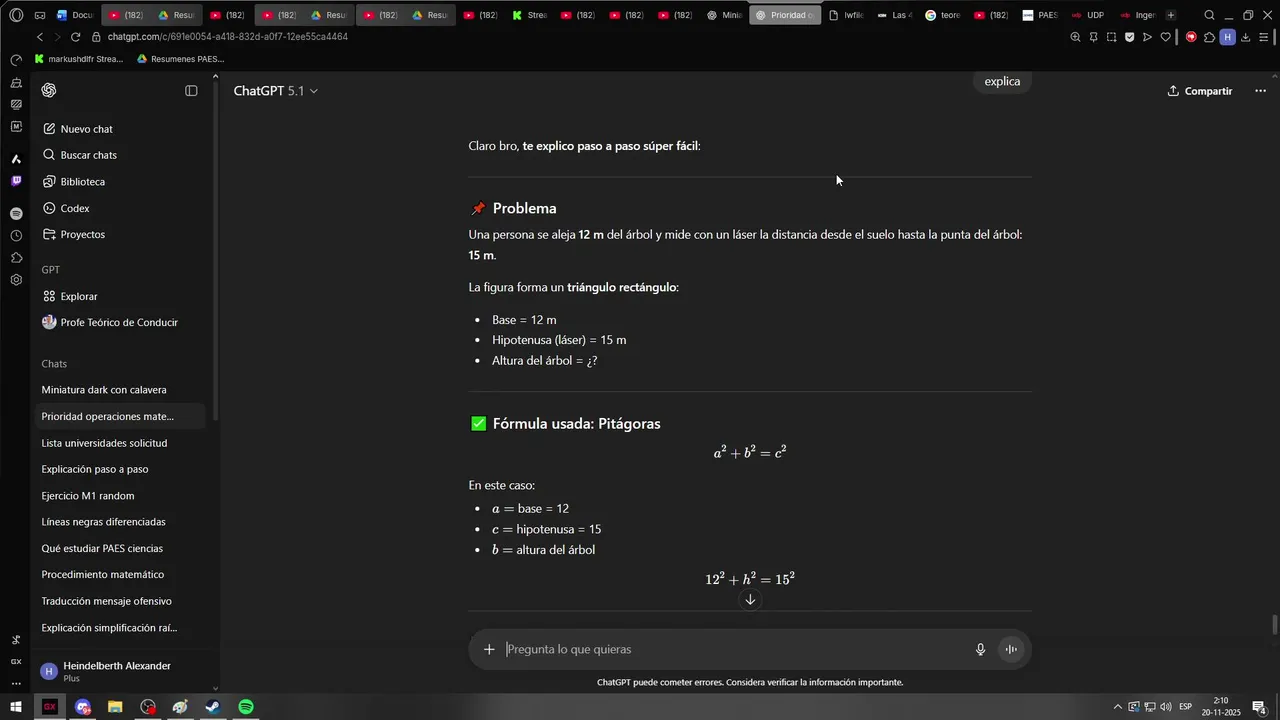The height and width of the screenshot is (720, 1280).
Task: Click the tab search magnifier icon
Action: [x=1209, y=15]
